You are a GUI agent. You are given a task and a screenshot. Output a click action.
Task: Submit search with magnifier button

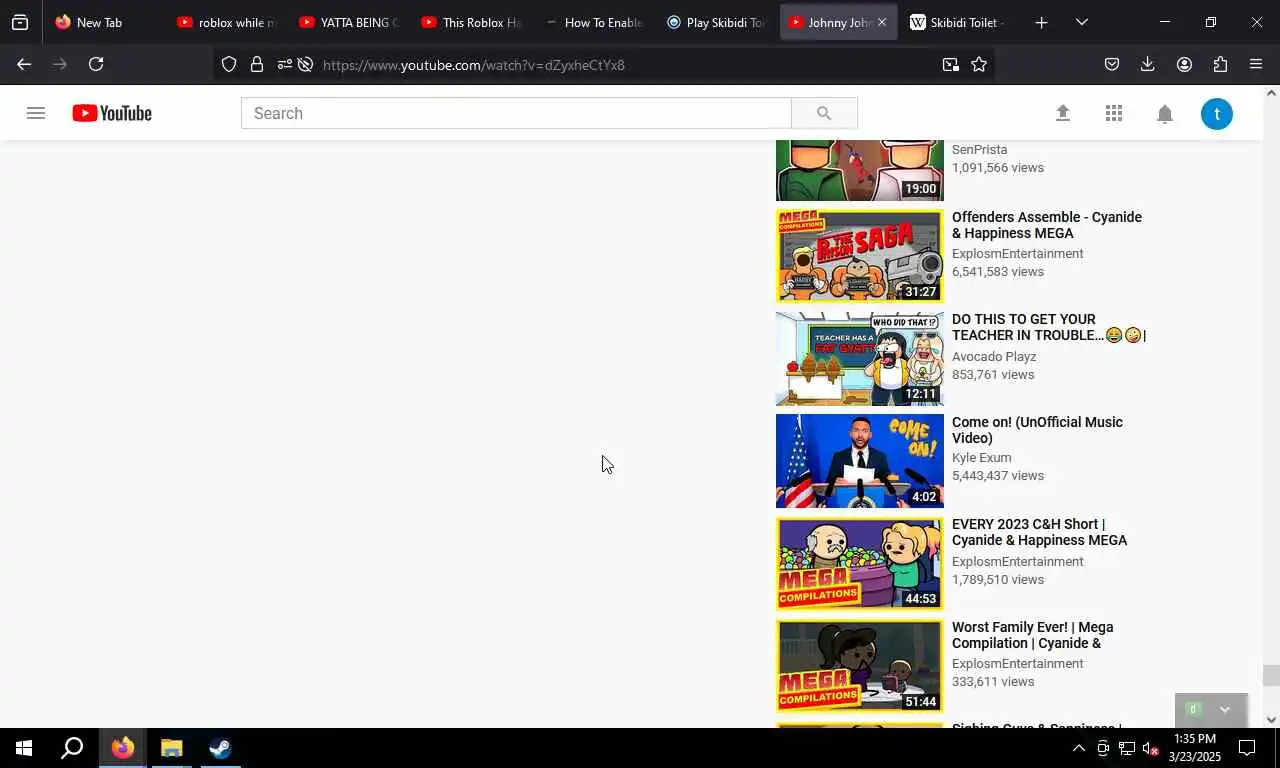click(824, 113)
